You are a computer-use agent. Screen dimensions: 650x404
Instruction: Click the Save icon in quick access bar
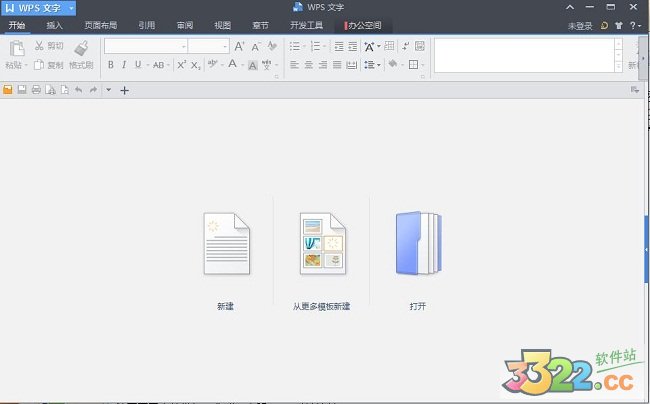pyautogui.click(x=21, y=90)
